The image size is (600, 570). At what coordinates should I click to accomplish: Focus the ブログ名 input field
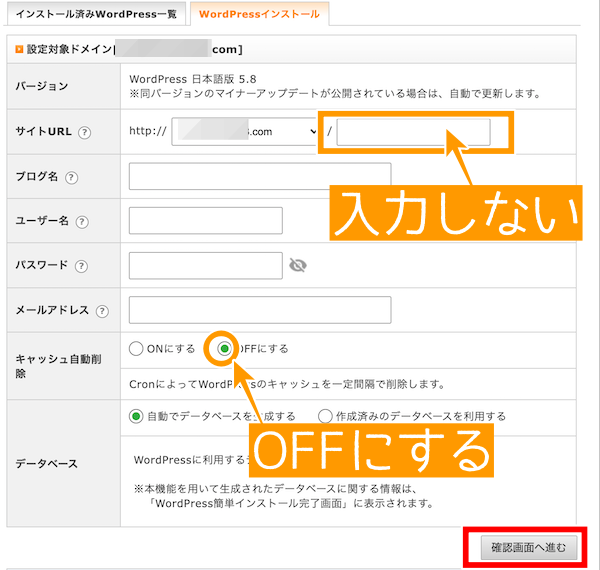(260, 176)
